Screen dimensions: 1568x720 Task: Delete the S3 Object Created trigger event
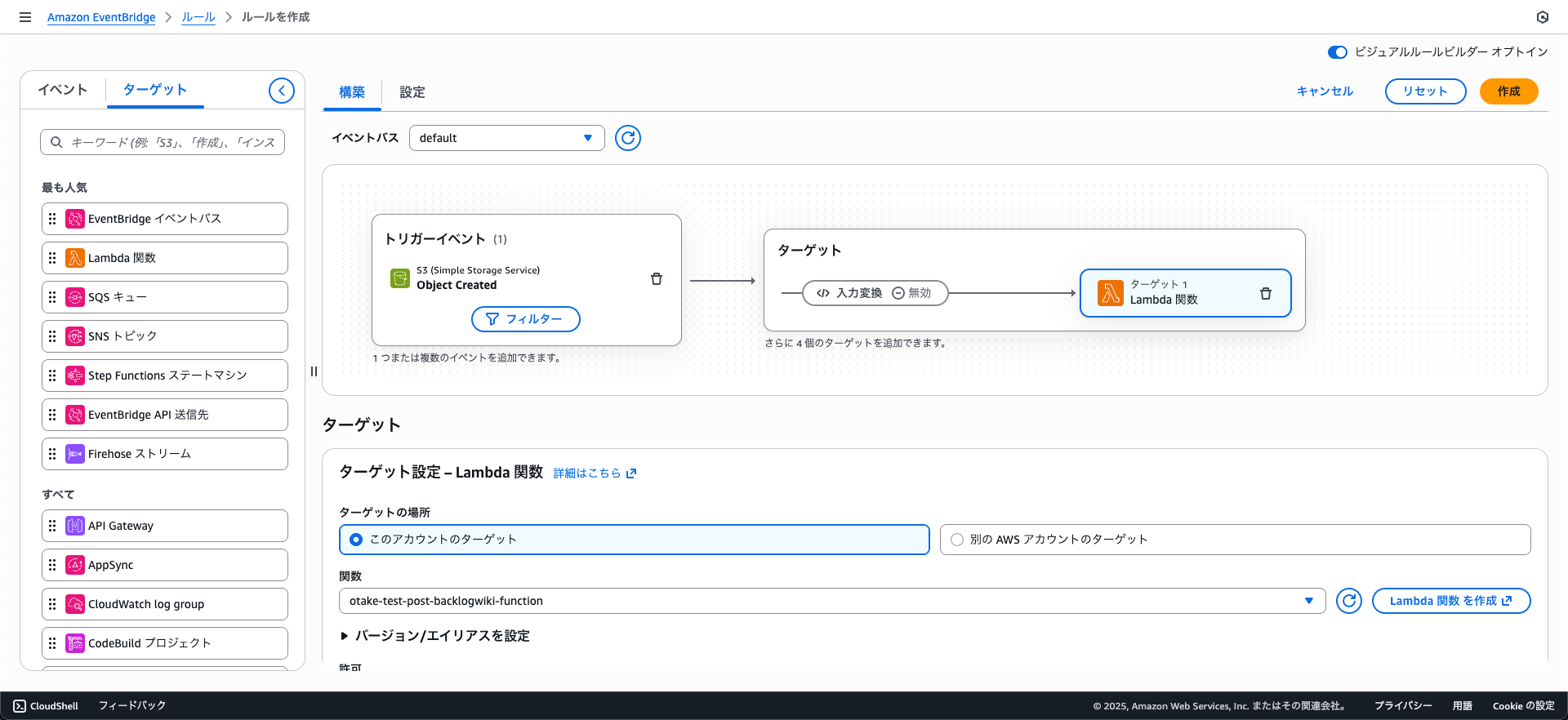(656, 279)
